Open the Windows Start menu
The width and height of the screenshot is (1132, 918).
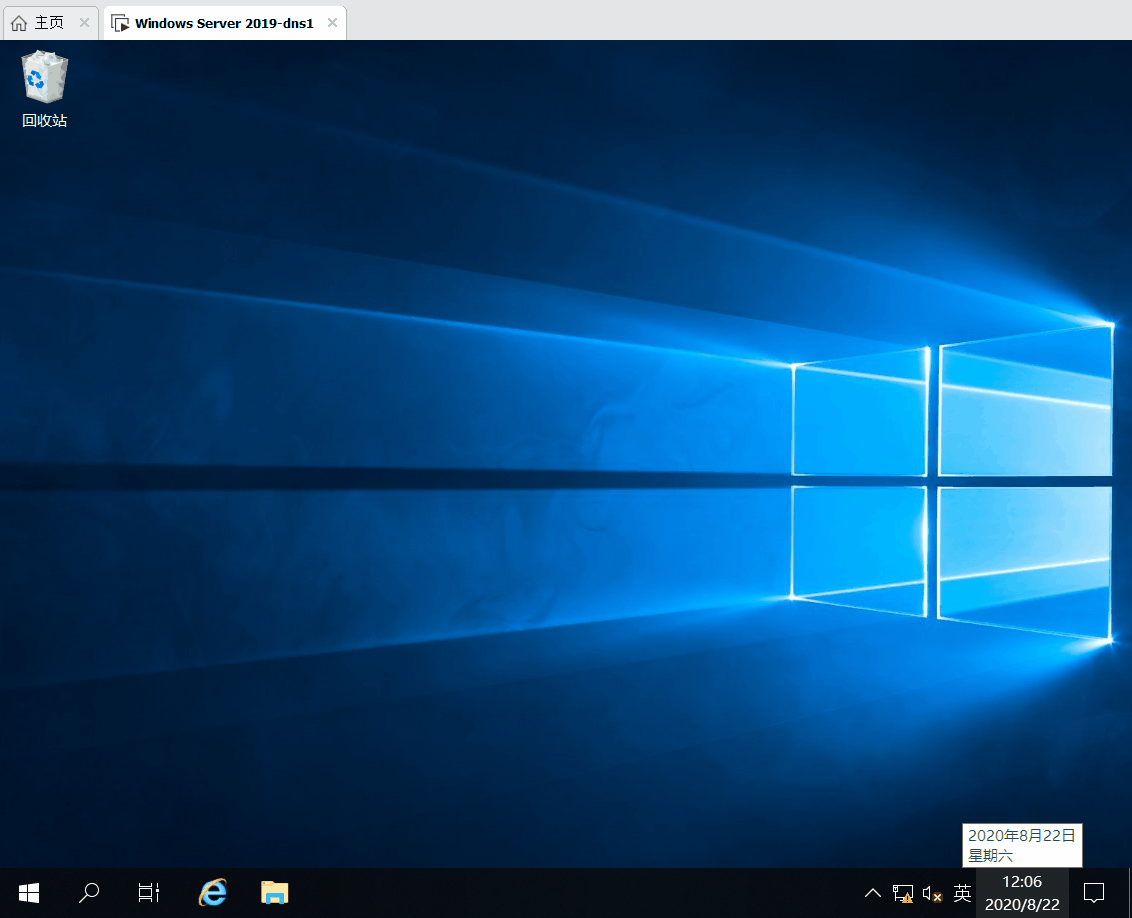[x=29, y=892]
